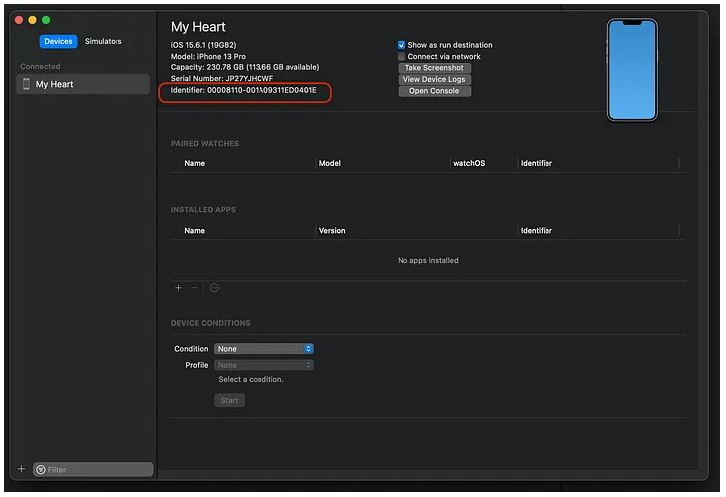
Task: Open View Device Logs
Action: (x=434, y=79)
